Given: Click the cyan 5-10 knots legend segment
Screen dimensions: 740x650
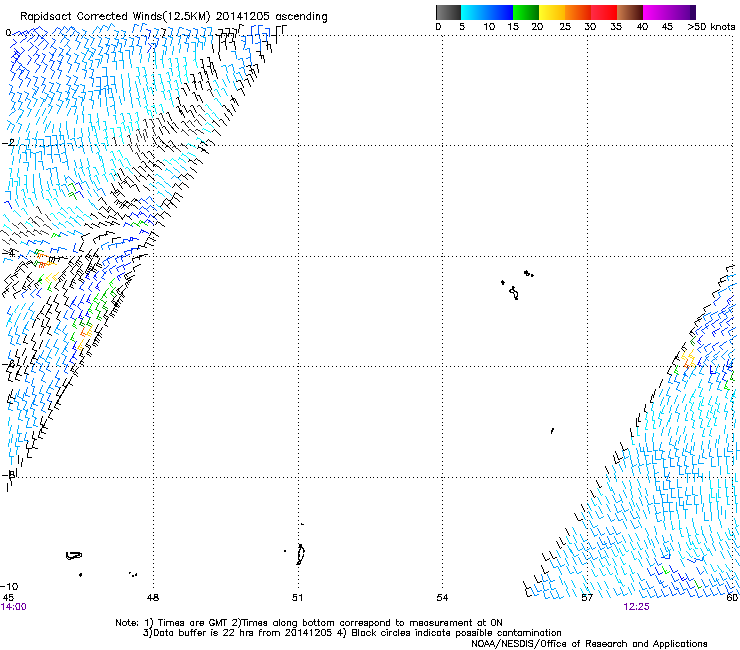Looking at the screenshot, I should click(474, 12).
